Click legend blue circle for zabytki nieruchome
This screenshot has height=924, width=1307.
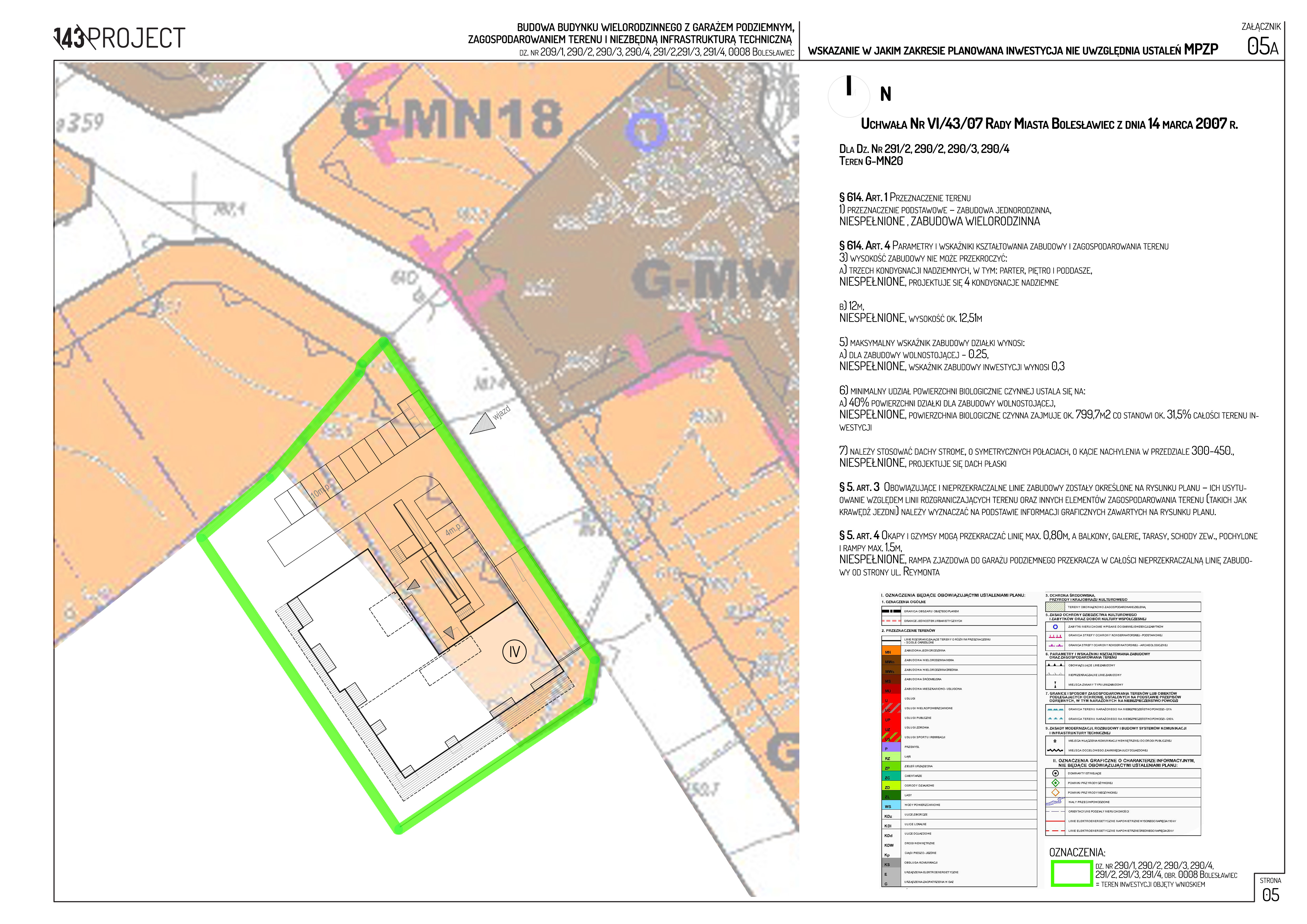click(1055, 627)
